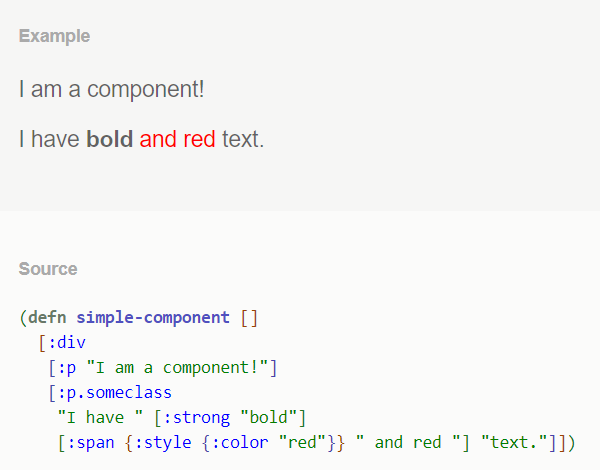
Task: Click the rendered "I am a component!" paragraph
Action: [111, 89]
